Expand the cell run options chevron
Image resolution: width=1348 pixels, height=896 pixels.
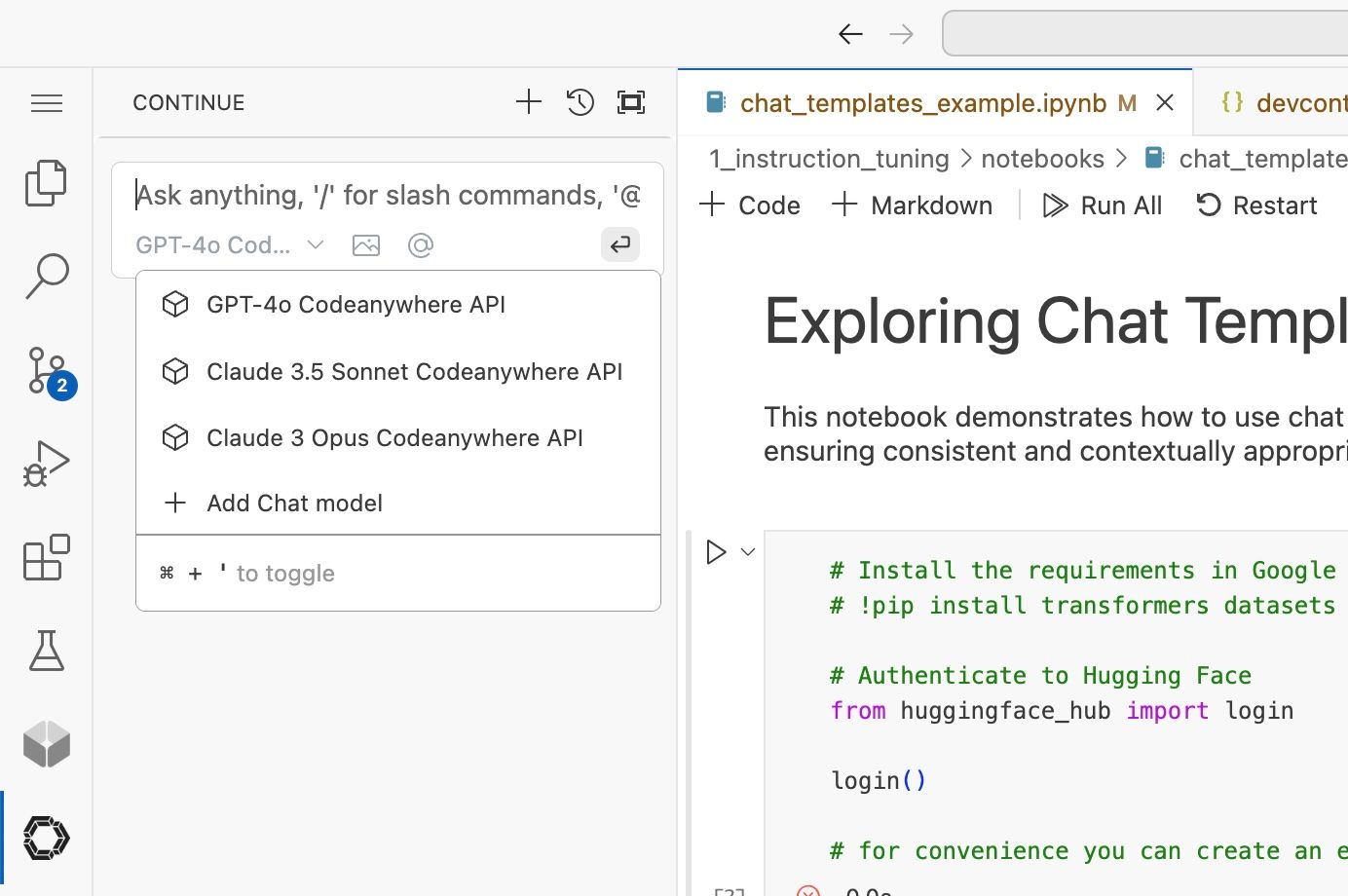748,551
